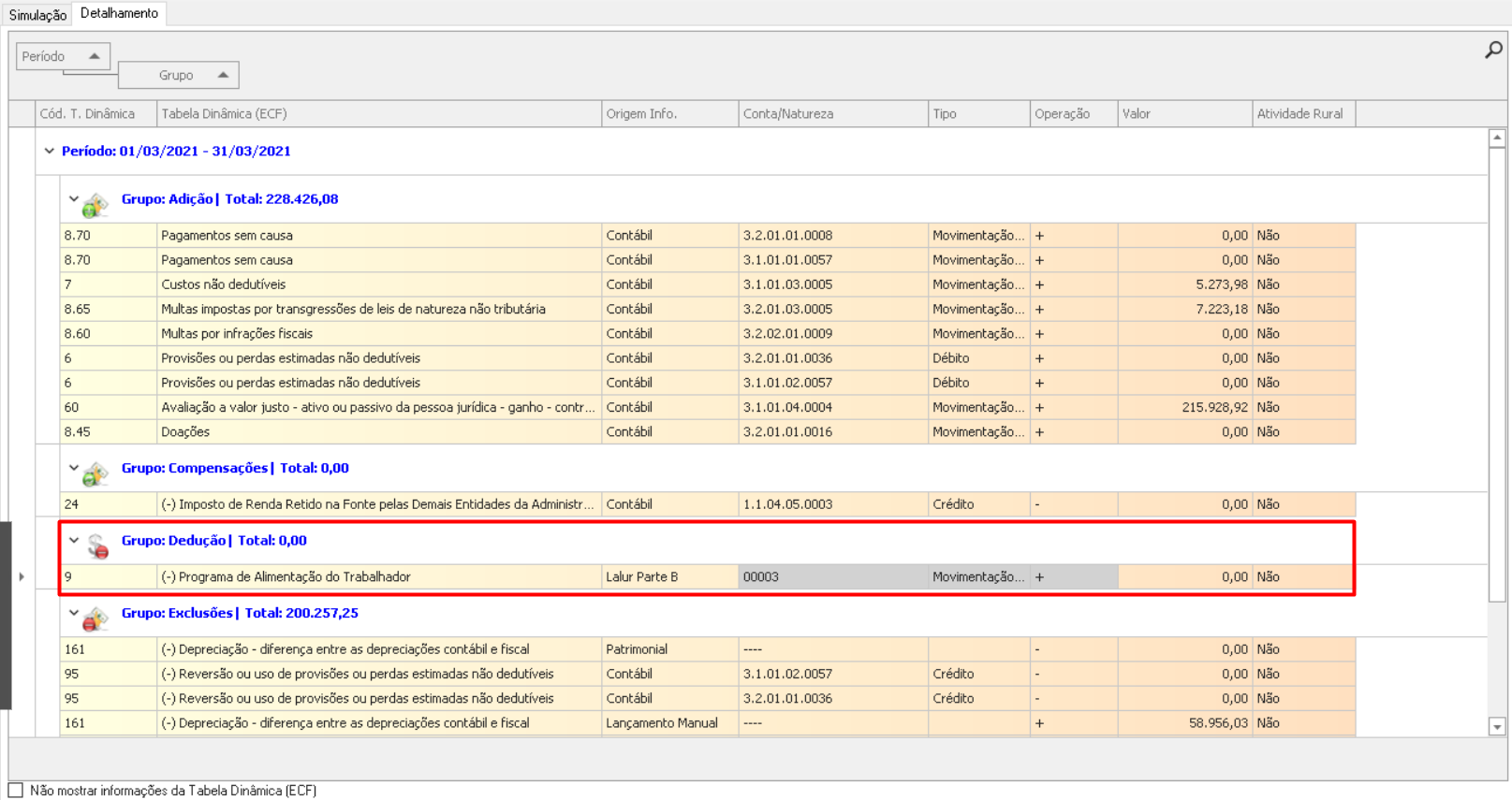Image resolution: width=1512 pixels, height=800 pixels.
Task: Open the search magnifier icon
Action: tap(1493, 50)
